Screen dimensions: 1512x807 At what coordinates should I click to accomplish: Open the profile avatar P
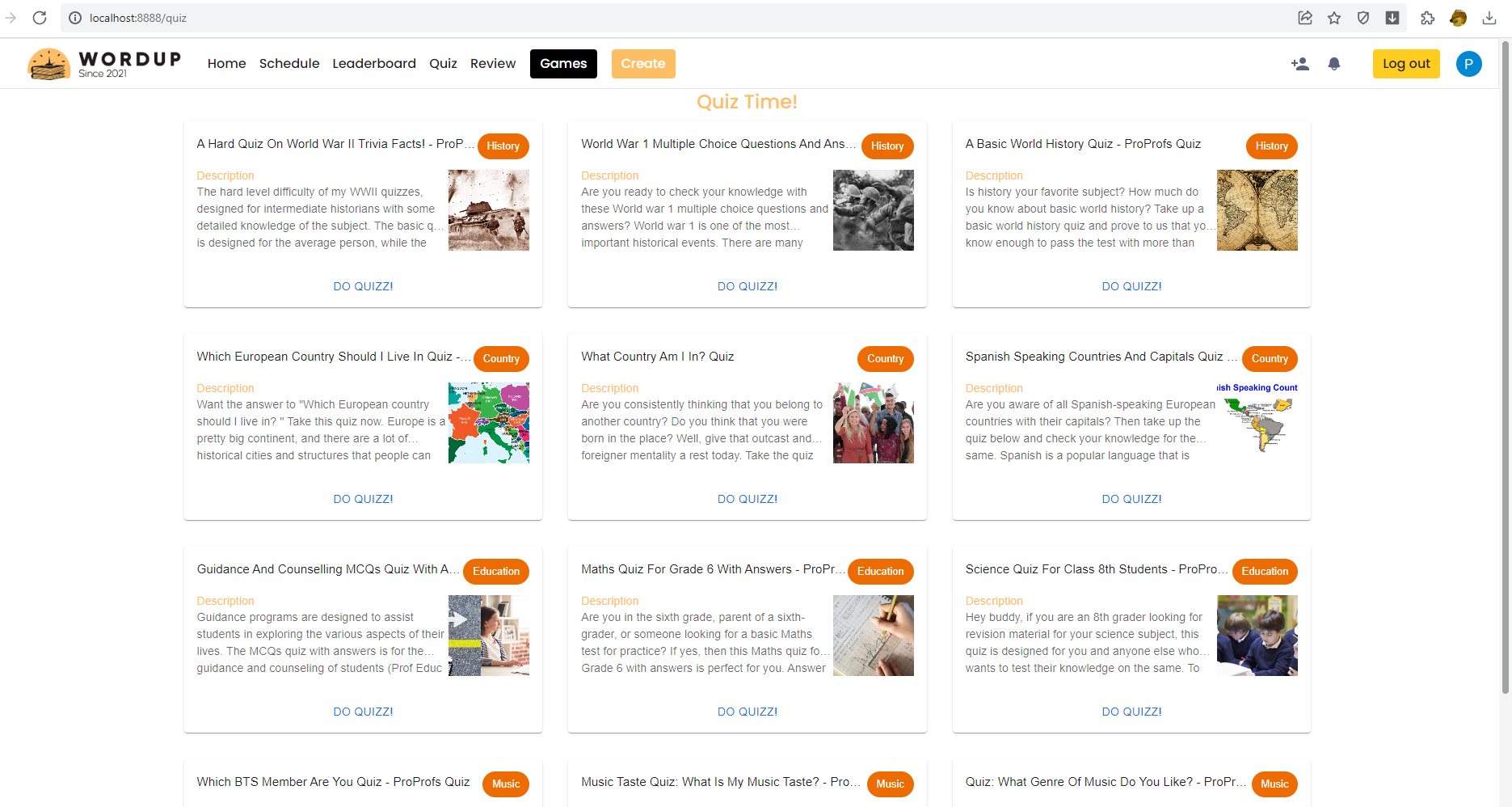(1468, 64)
